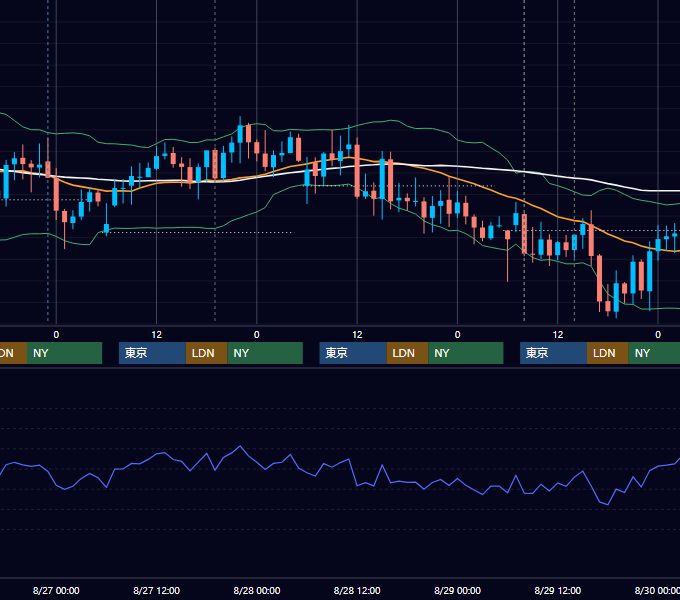Select the 東京 session block for 8/28
Image resolution: width=680 pixels, height=600 pixels.
[353, 353]
